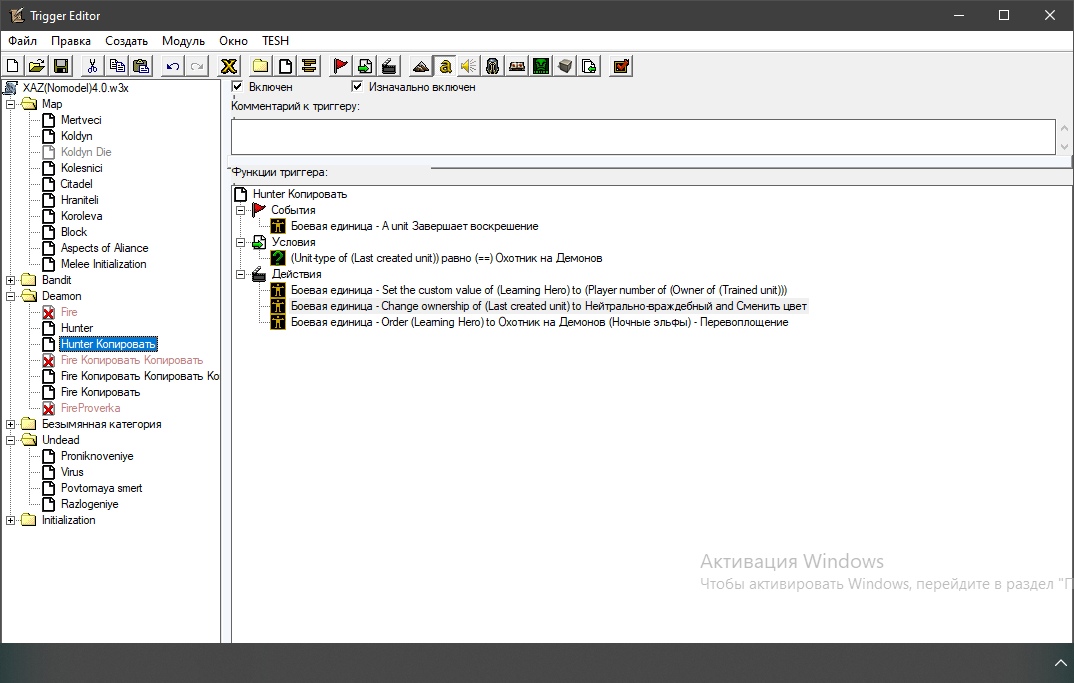Screen dimensions: 1074x683
Task: Expand the Безымянная категория folder
Action: [x=10, y=424]
